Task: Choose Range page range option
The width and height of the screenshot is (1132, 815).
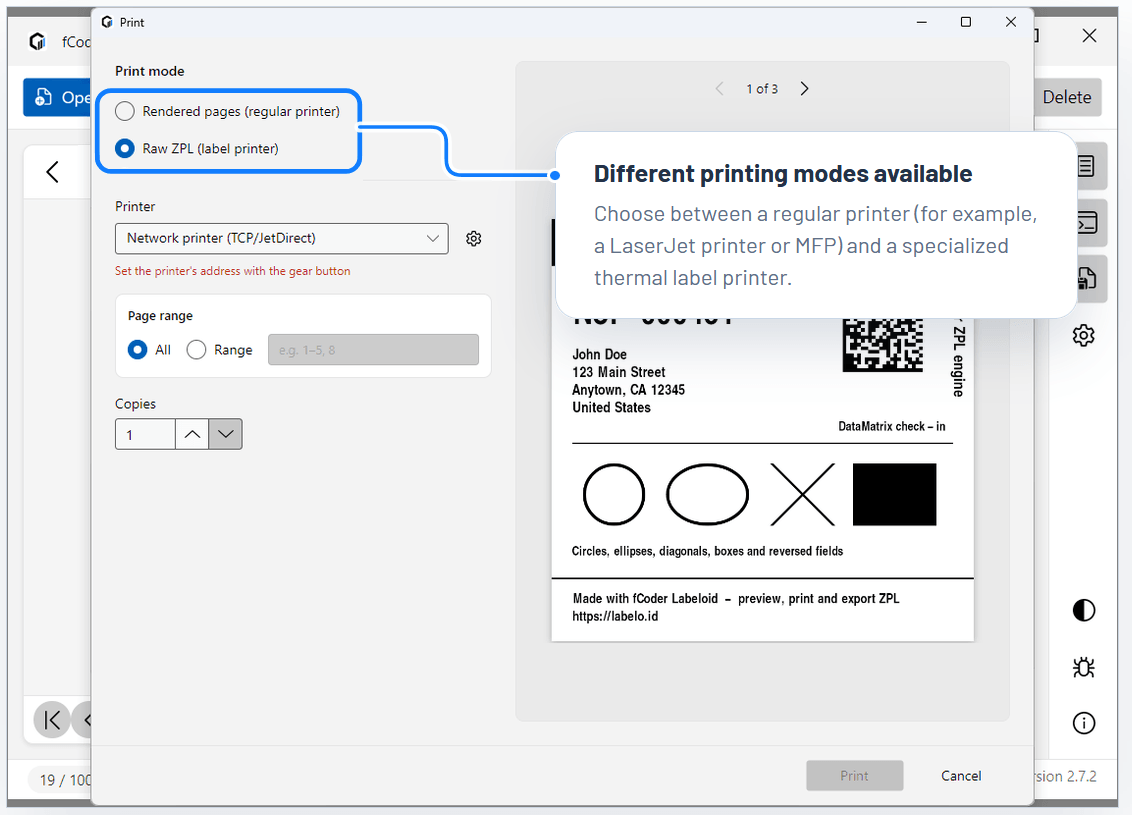Action: point(219,350)
